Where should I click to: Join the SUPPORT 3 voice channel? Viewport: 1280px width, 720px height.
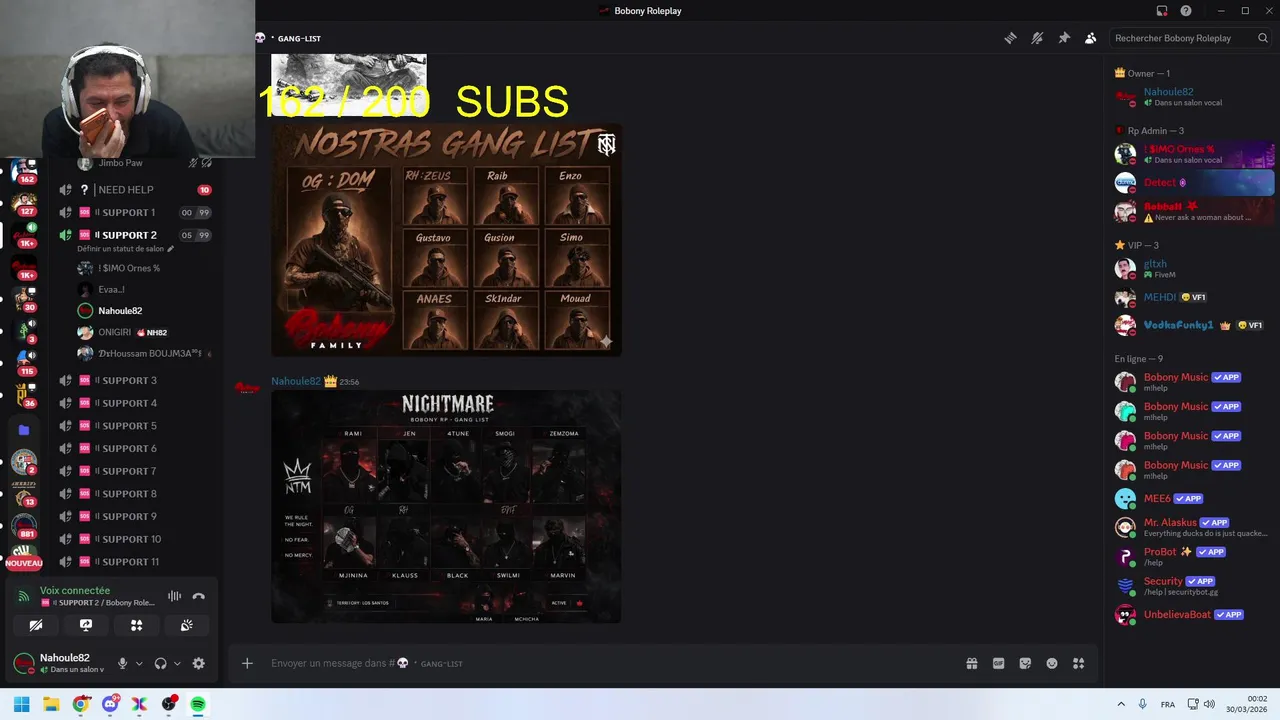tap(134, 380)
